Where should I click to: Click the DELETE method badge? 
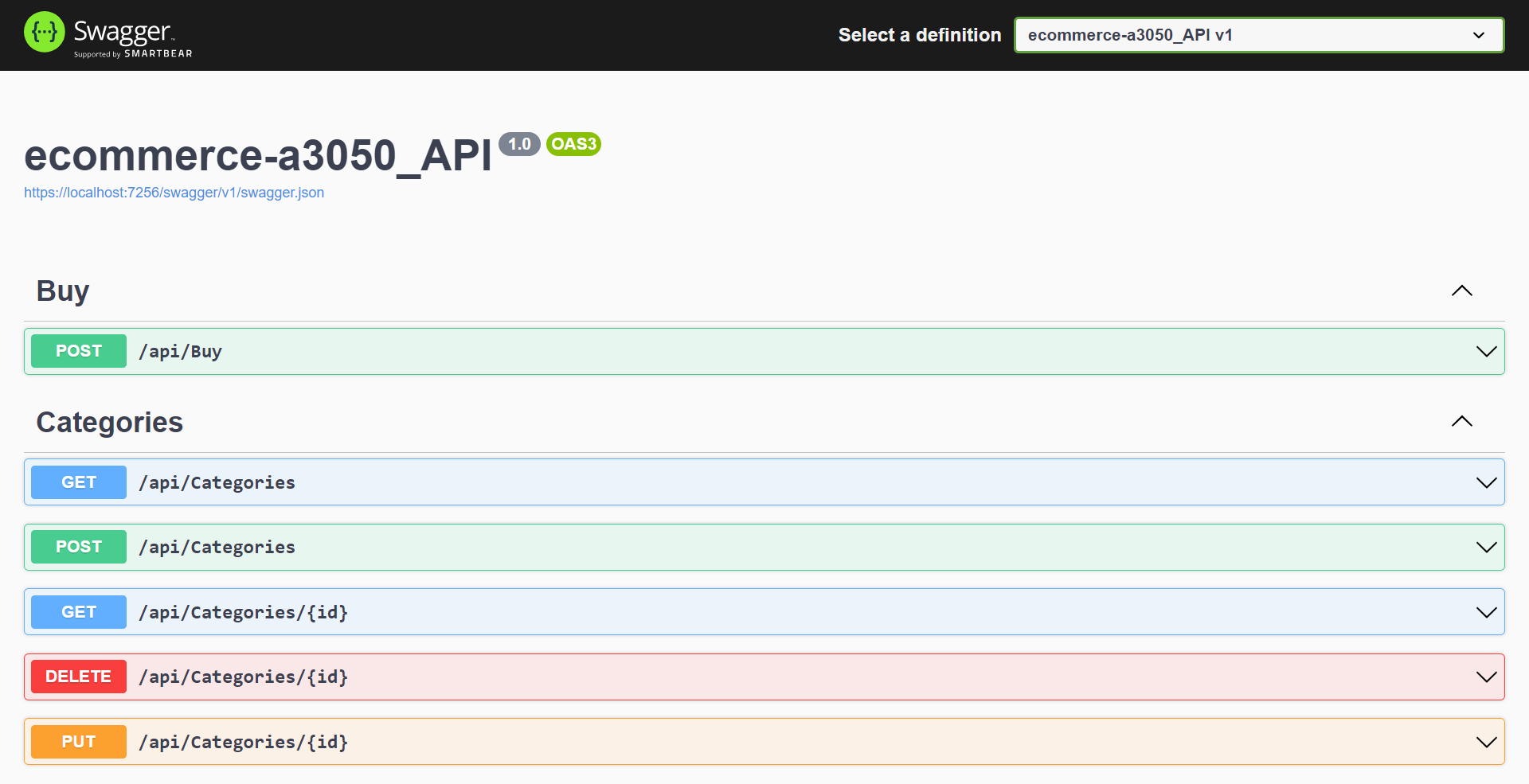tap(79, 677)
